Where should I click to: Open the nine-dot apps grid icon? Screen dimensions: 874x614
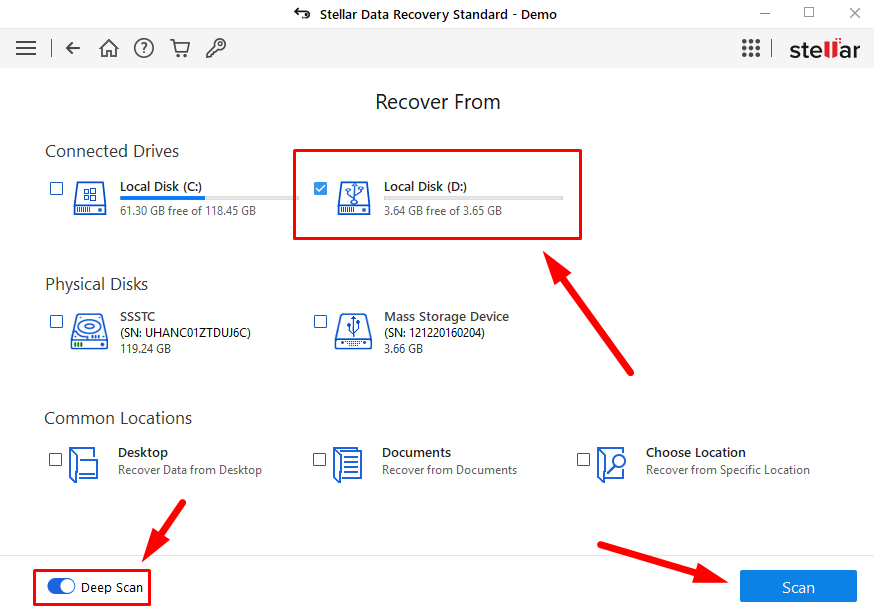tap(751, 48)
